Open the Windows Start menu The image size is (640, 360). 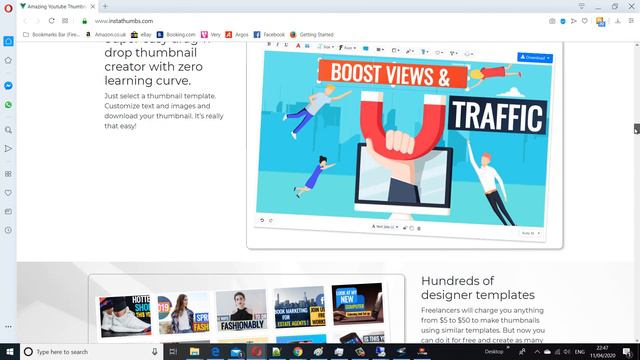[10, 351]
